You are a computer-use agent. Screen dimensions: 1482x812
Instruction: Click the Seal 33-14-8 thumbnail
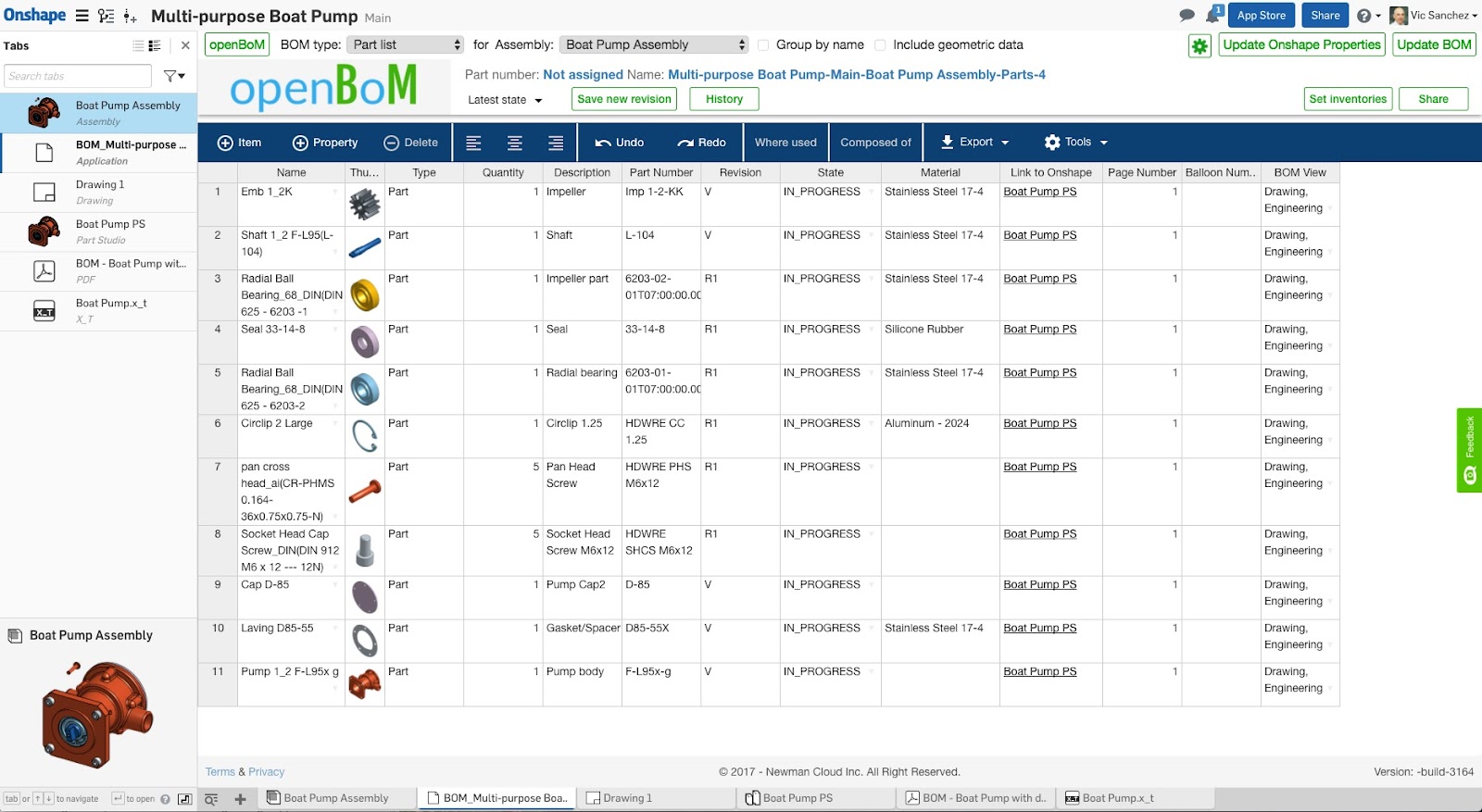[x=365, y=342]
